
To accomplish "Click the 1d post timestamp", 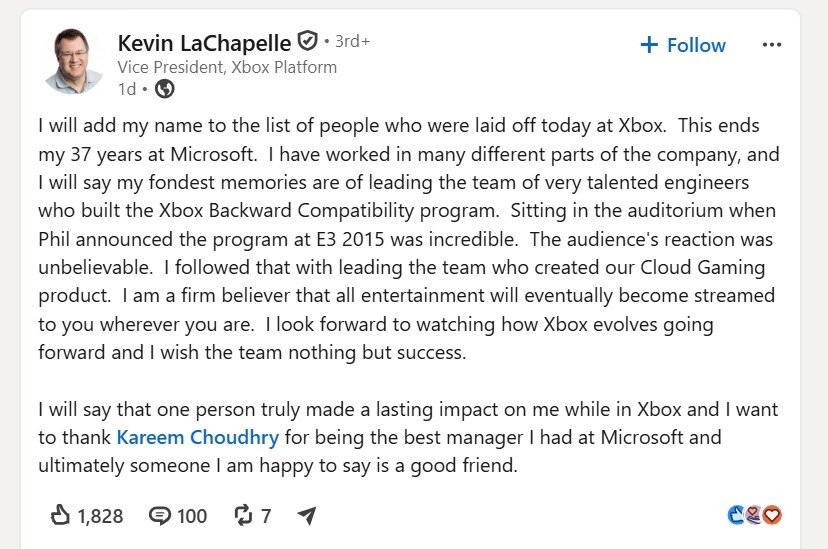I will coord(127,89).
